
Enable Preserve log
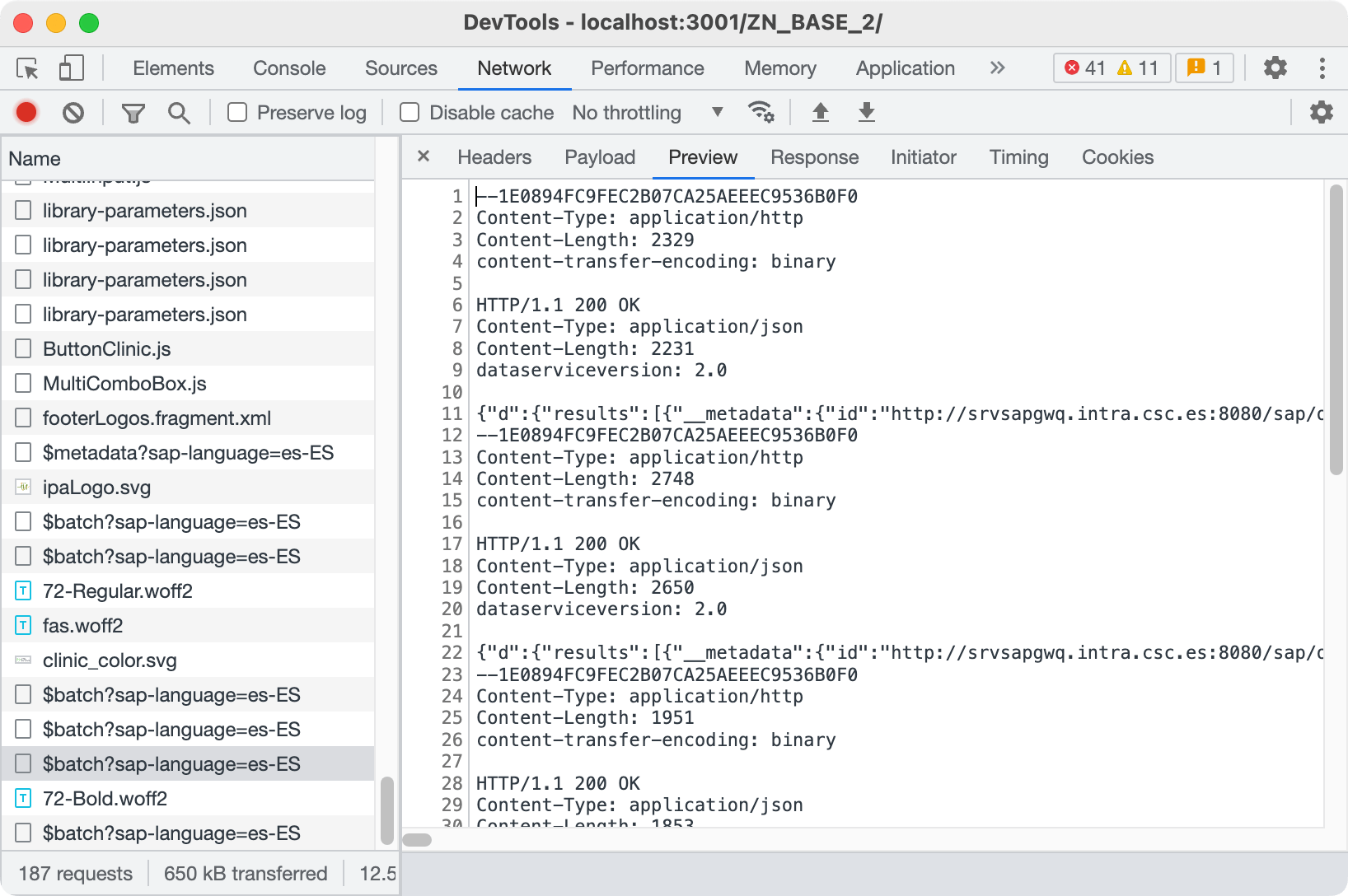[237, 112]
